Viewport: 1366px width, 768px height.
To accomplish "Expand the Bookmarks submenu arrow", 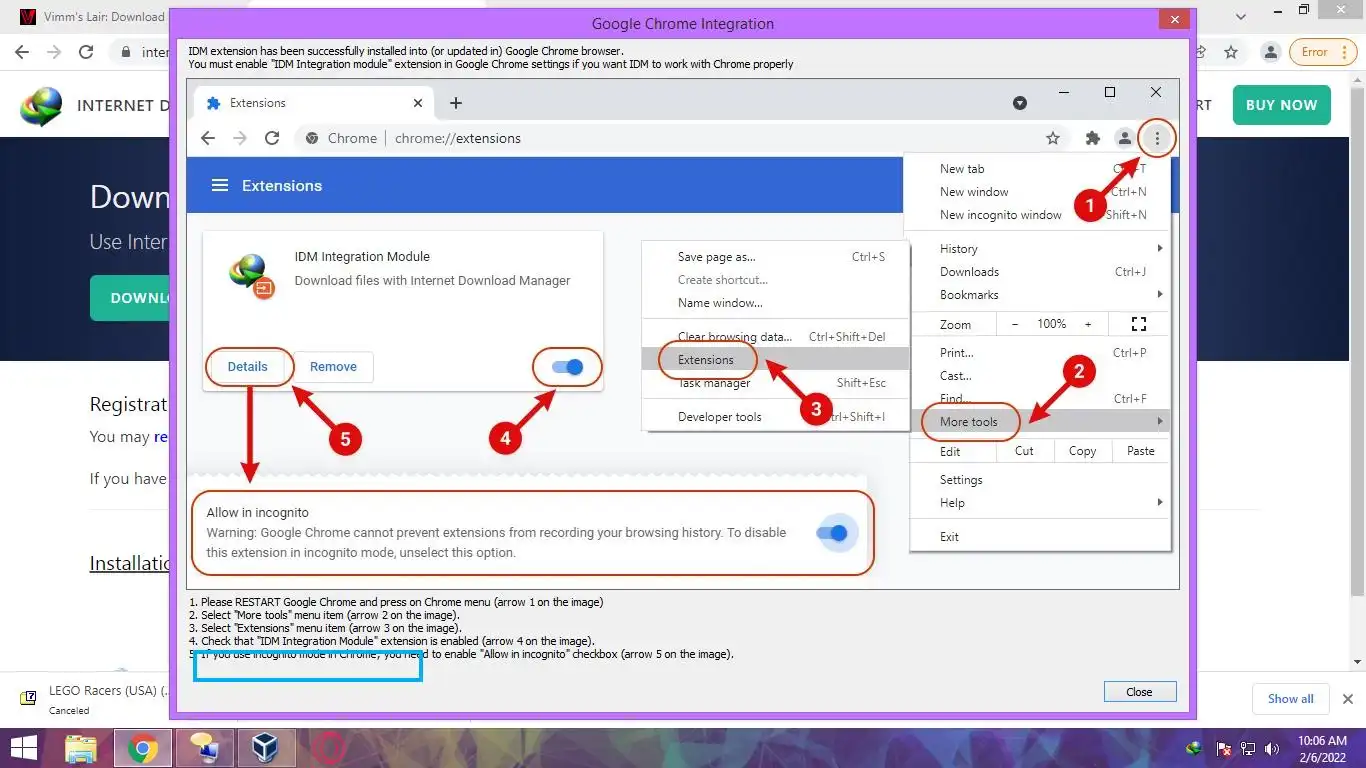I will [1160, 295].
